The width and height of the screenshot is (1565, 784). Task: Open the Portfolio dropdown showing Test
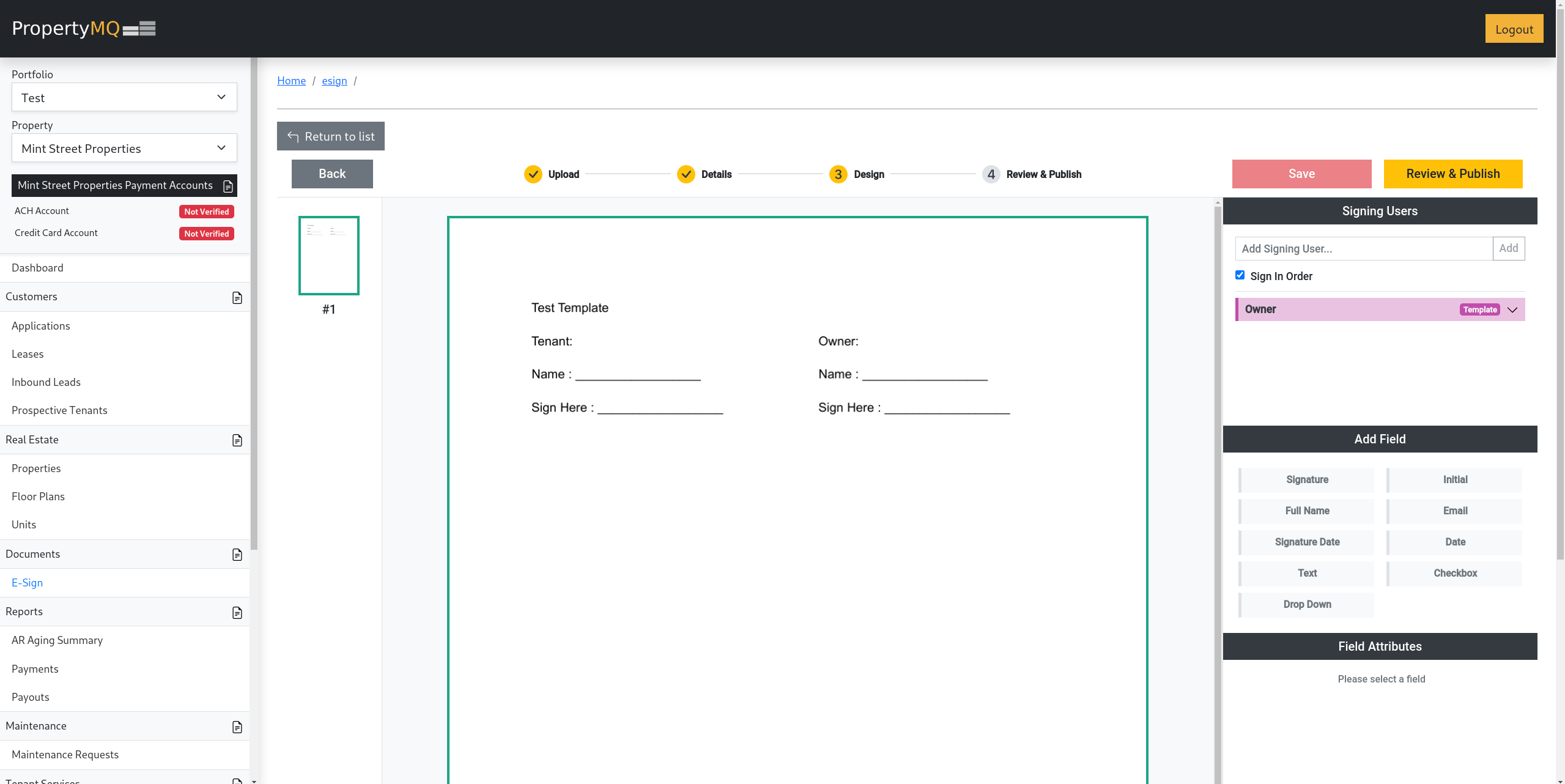[124, 97]
